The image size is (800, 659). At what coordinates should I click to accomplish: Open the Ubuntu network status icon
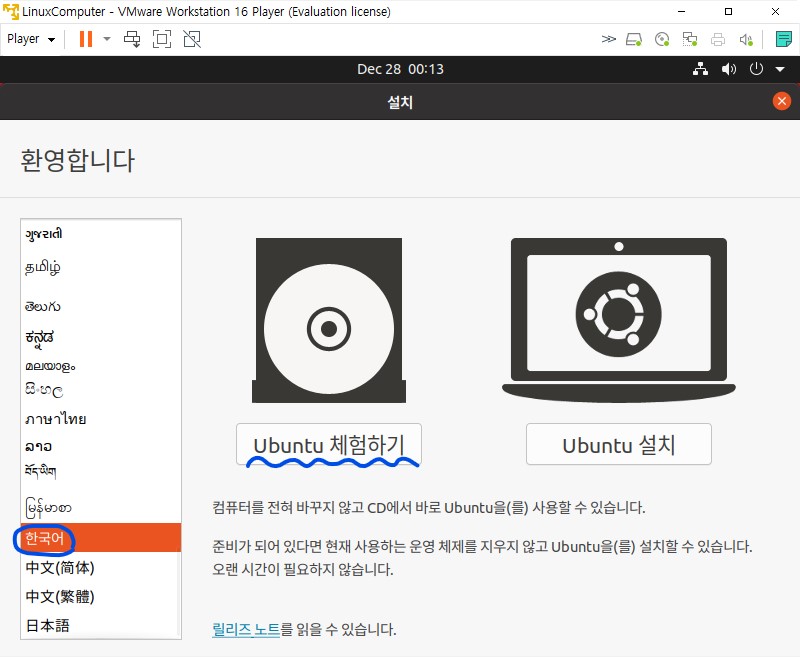pos(700,69)
